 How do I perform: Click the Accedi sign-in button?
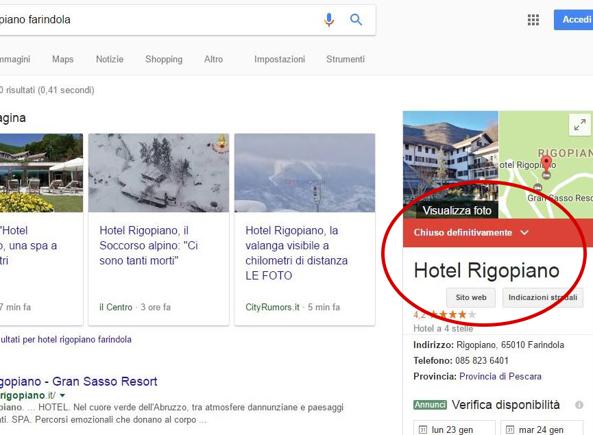(x=573, y=20)
